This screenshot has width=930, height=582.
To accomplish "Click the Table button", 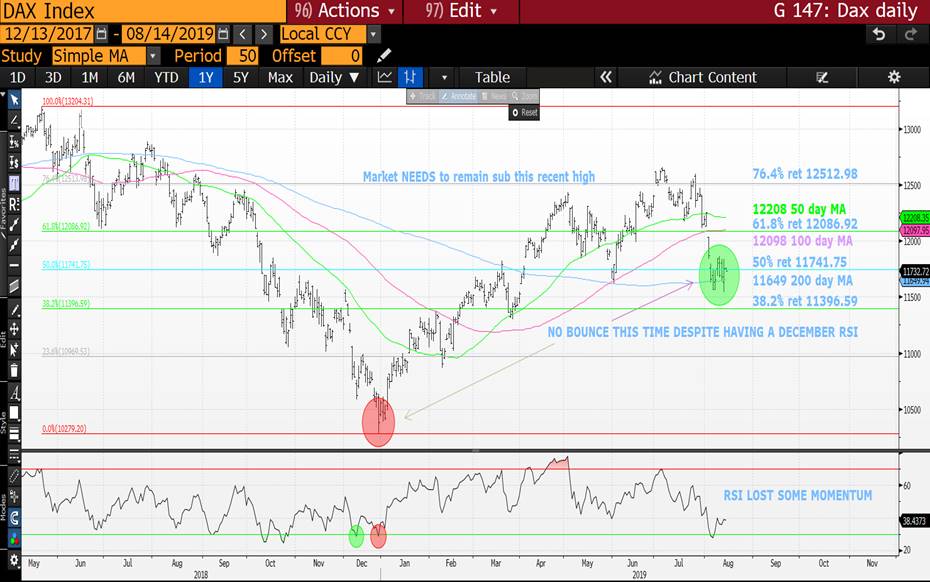I will [x=492, y=77].
